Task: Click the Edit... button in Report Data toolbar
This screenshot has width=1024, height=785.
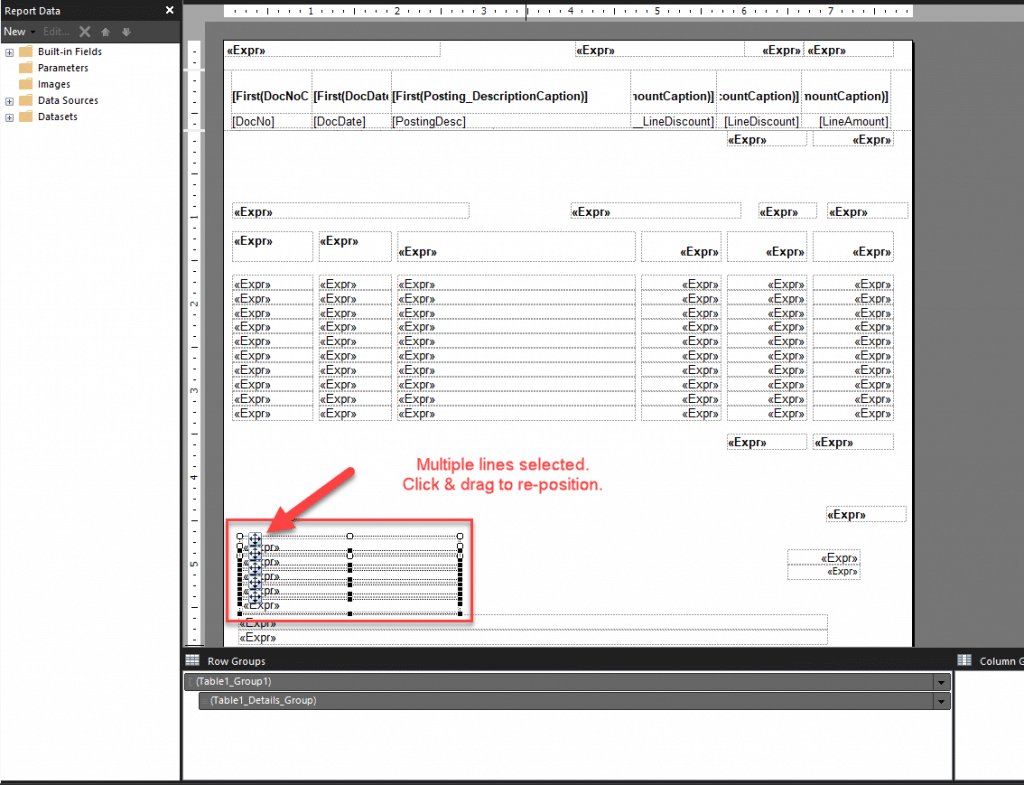Action: point(57,31)
